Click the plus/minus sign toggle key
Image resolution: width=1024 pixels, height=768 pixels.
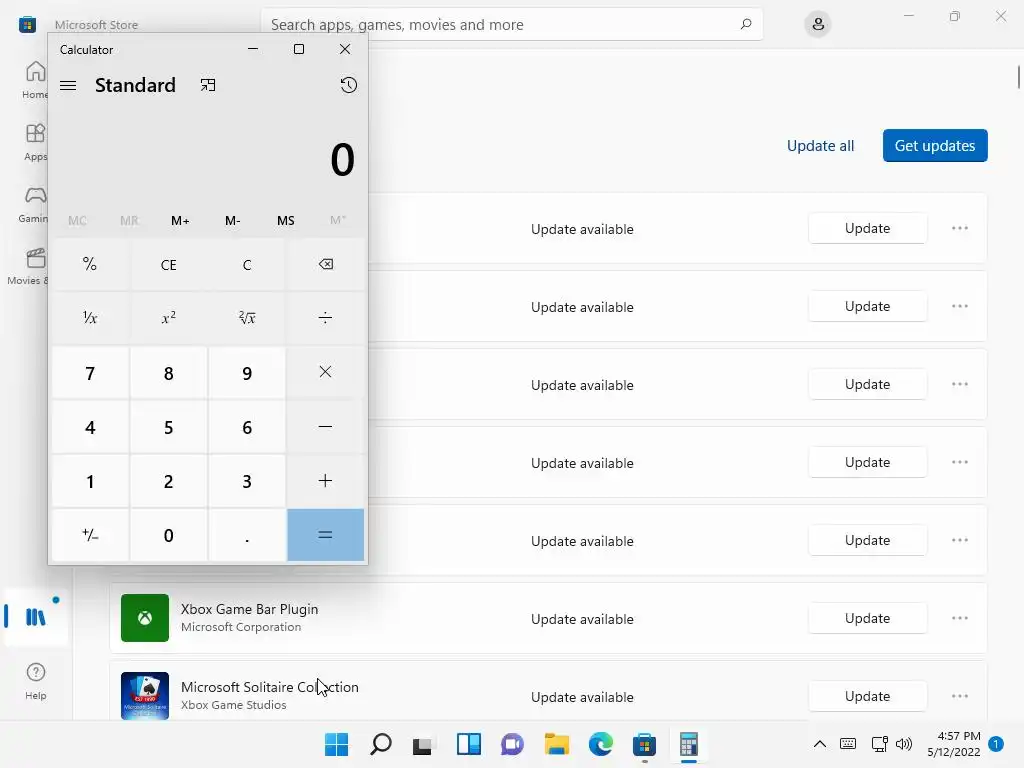(x=90, y=535)
